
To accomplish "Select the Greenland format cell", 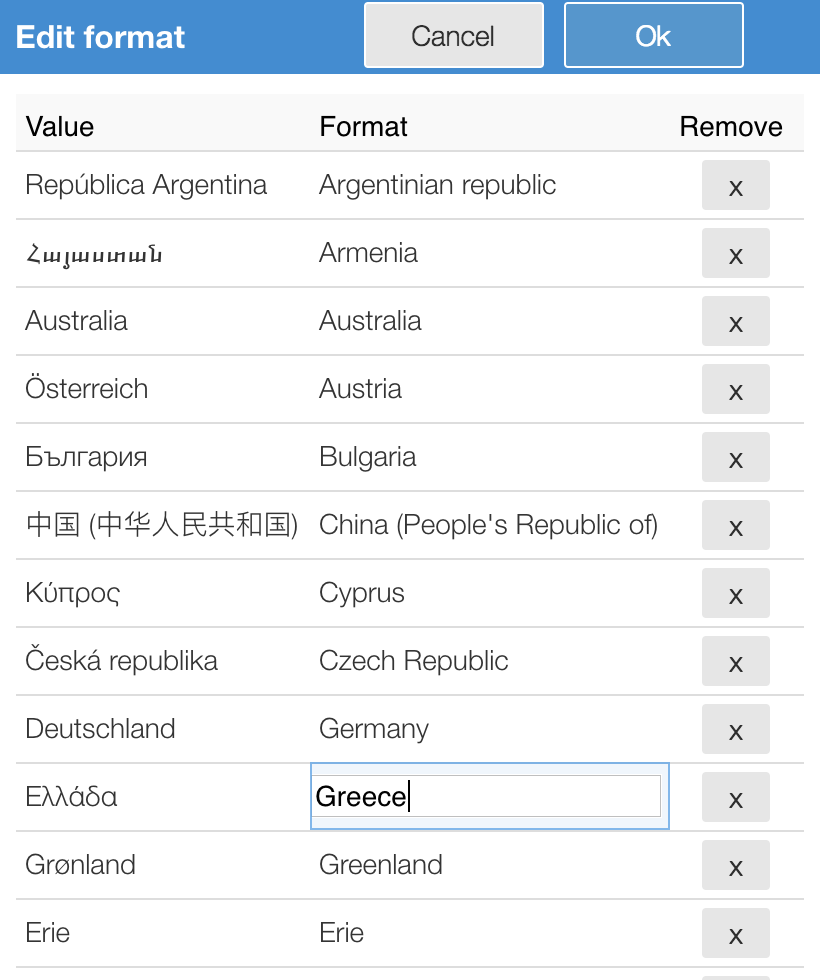I will click(380, 865).
